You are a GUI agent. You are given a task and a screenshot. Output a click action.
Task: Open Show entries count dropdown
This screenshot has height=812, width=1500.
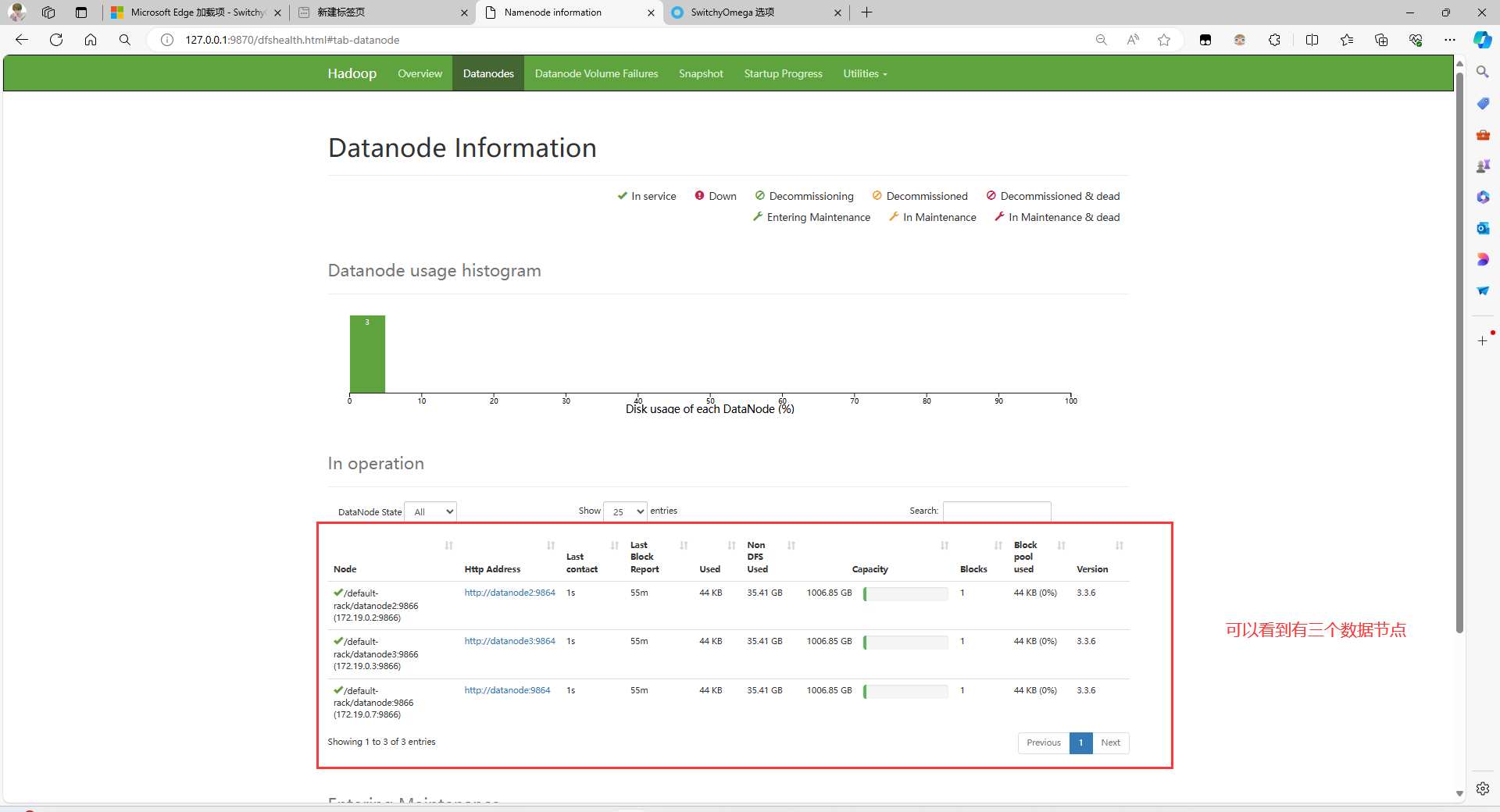(x=625, y=511)
